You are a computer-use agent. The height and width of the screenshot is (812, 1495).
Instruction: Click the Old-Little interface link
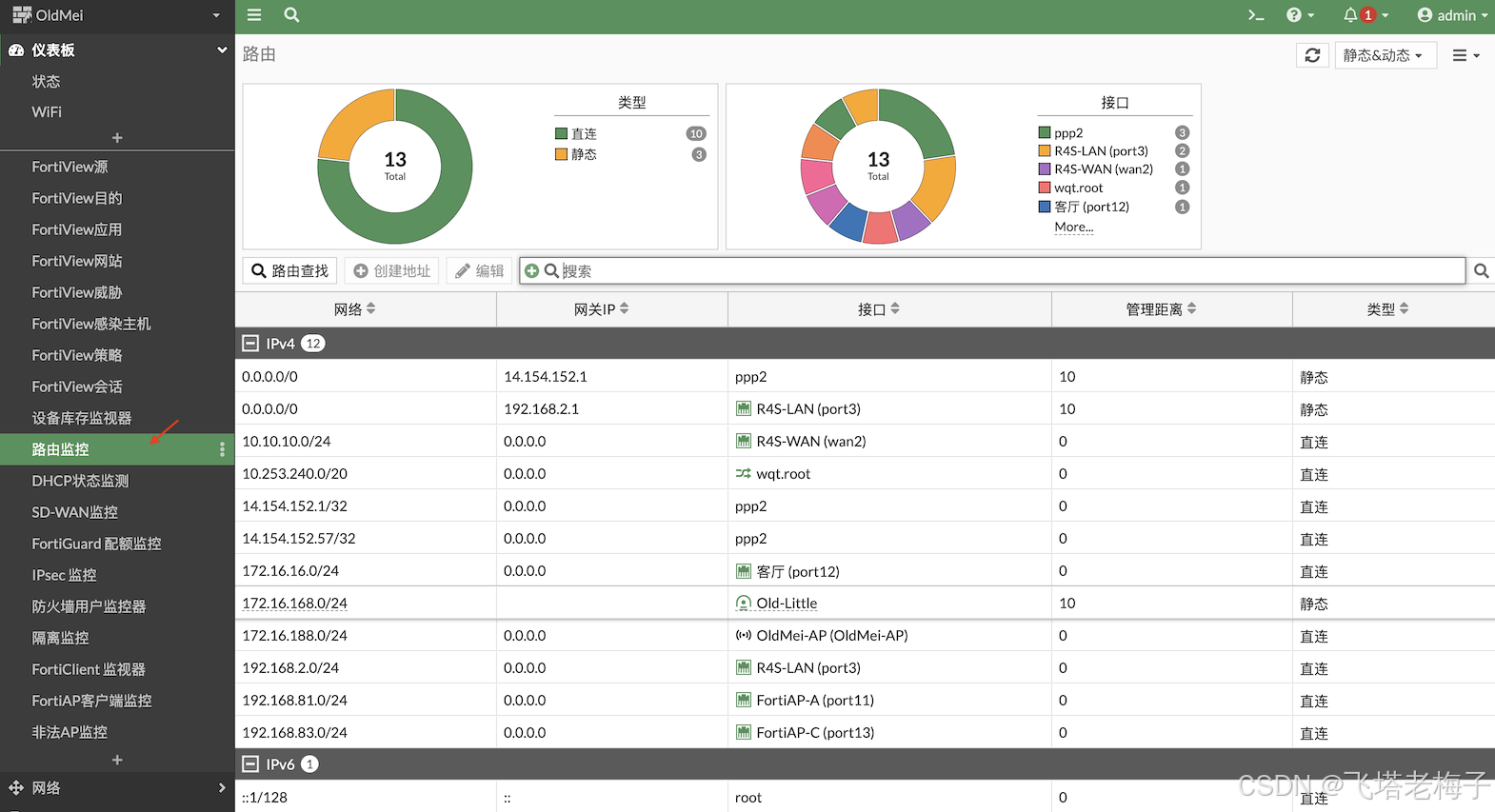(787, 604)
